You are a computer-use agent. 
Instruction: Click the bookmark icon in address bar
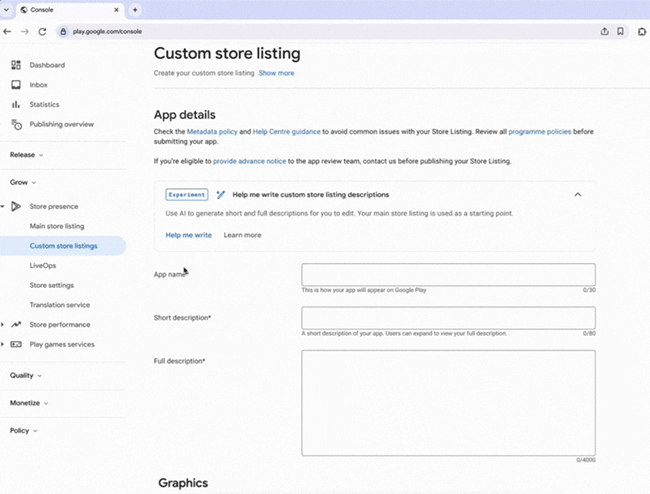(x=620, y=31)
